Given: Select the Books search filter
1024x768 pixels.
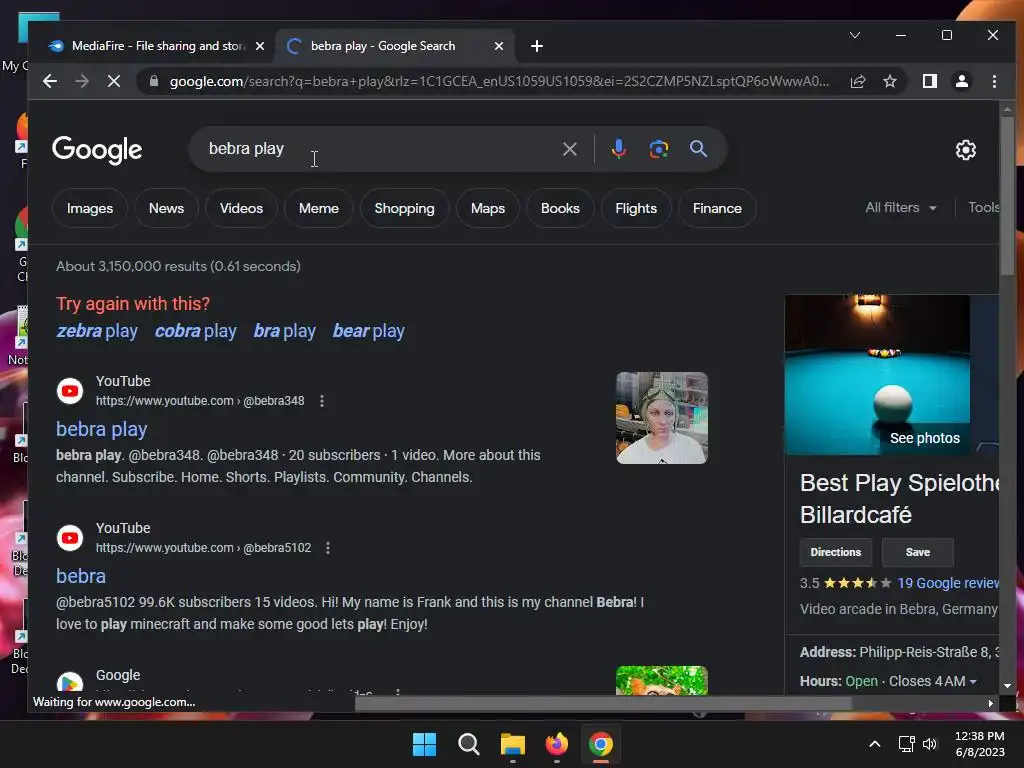Looking at the screenshot, I should [560, 208].
